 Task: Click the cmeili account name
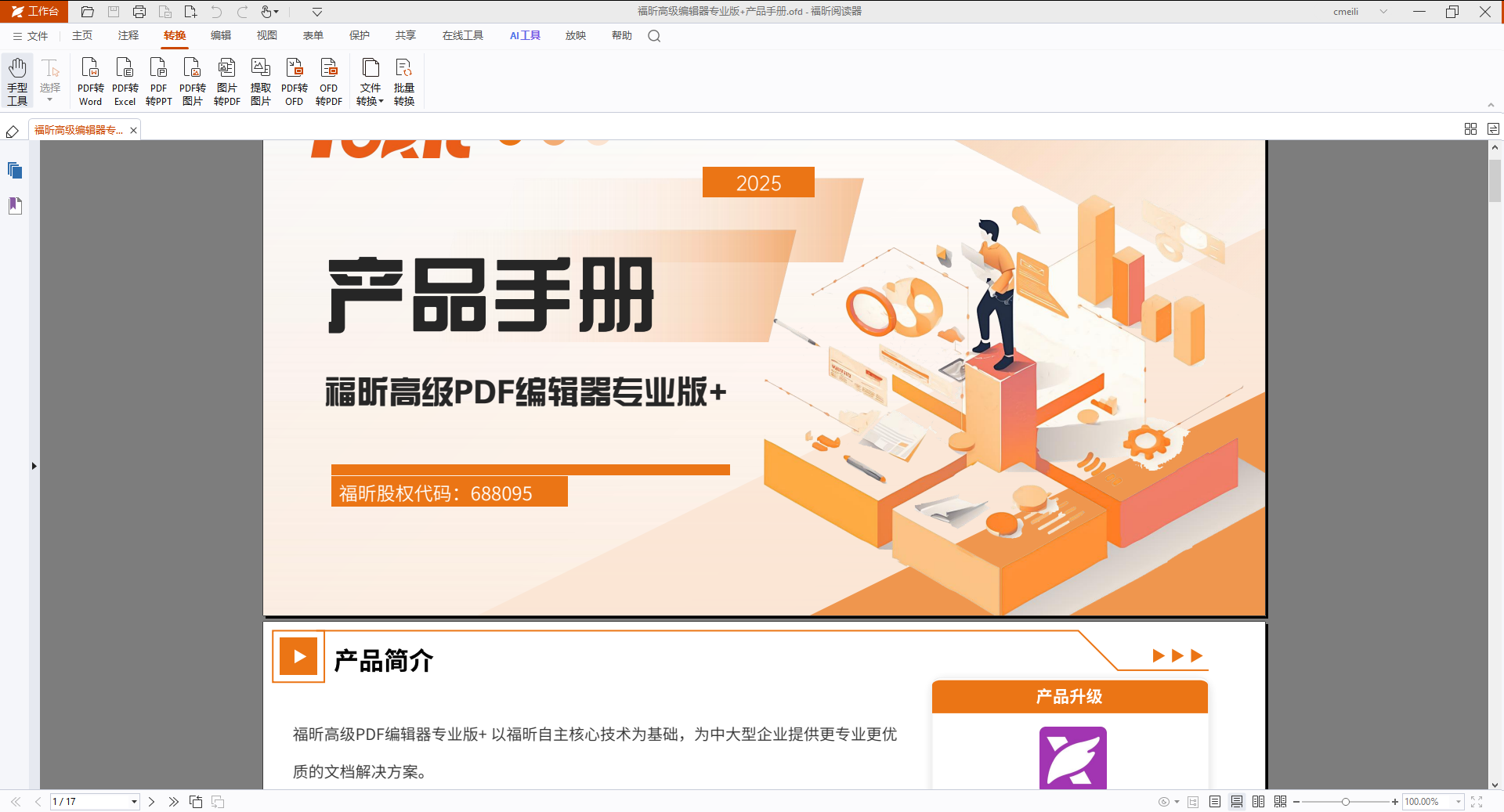[1346, 12]
